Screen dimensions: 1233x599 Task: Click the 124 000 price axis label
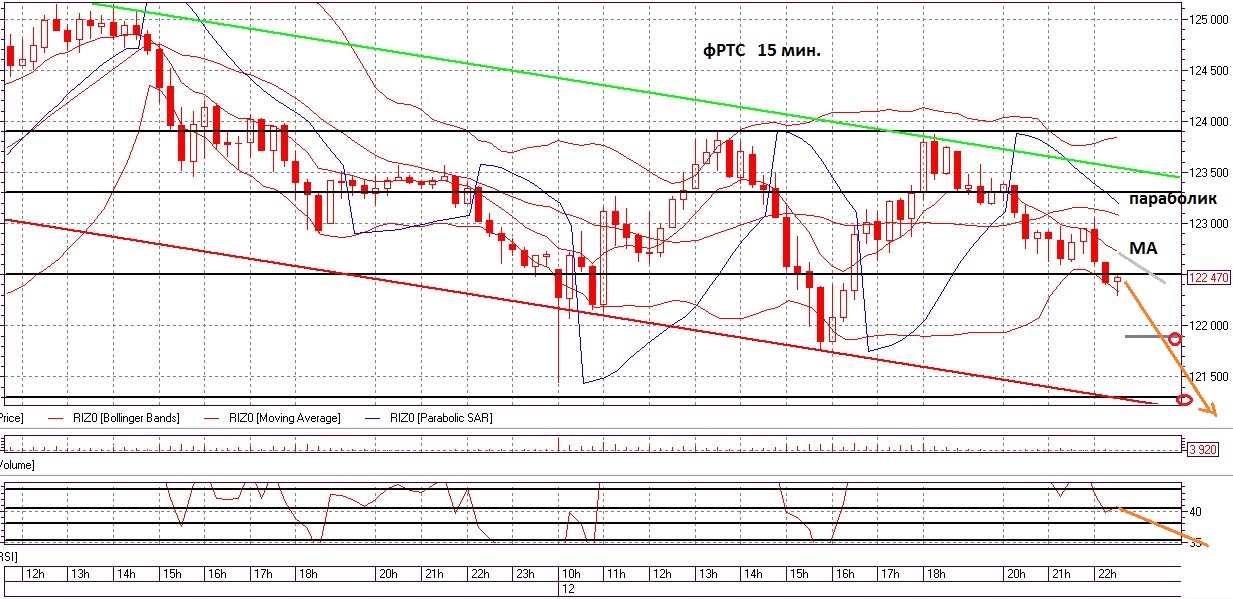[x=1209, y=122]
